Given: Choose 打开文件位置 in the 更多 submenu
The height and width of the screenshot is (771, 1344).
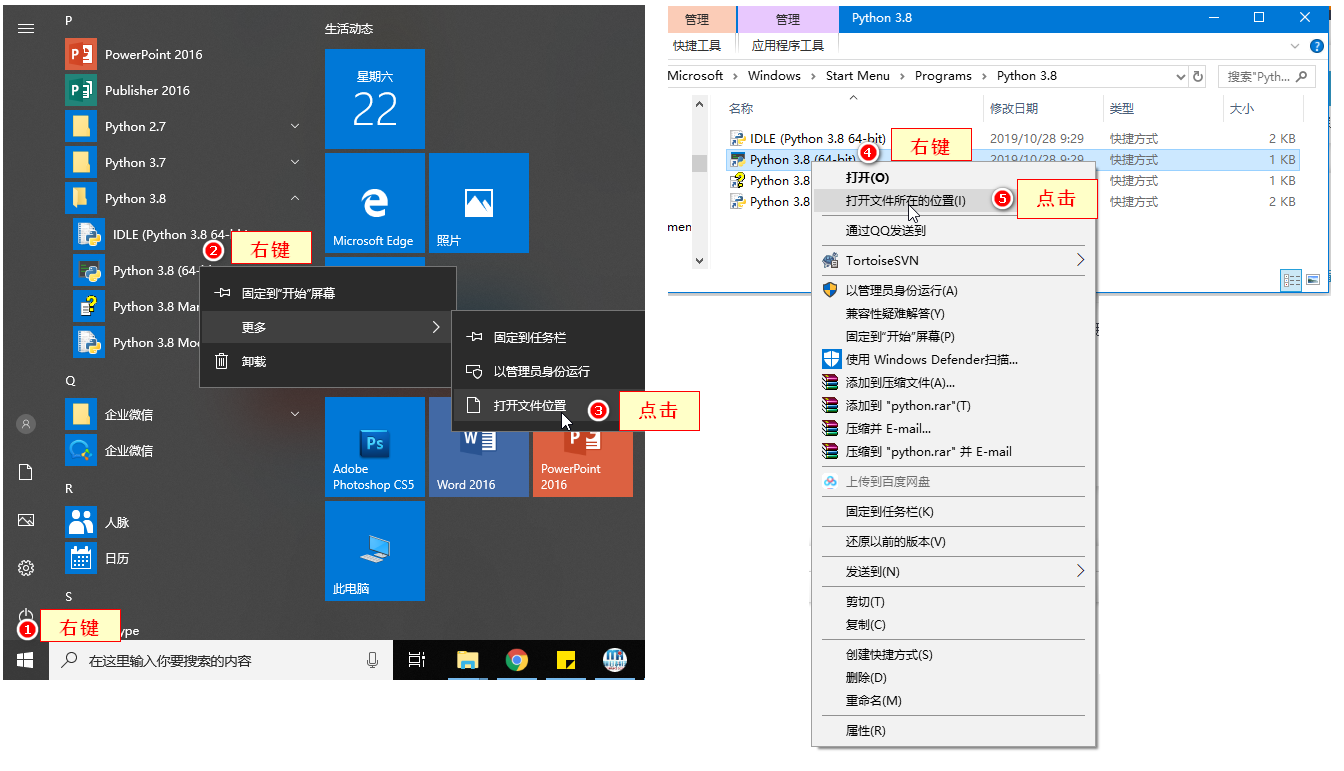Looking at the screenshot, I should click(548, 405).
